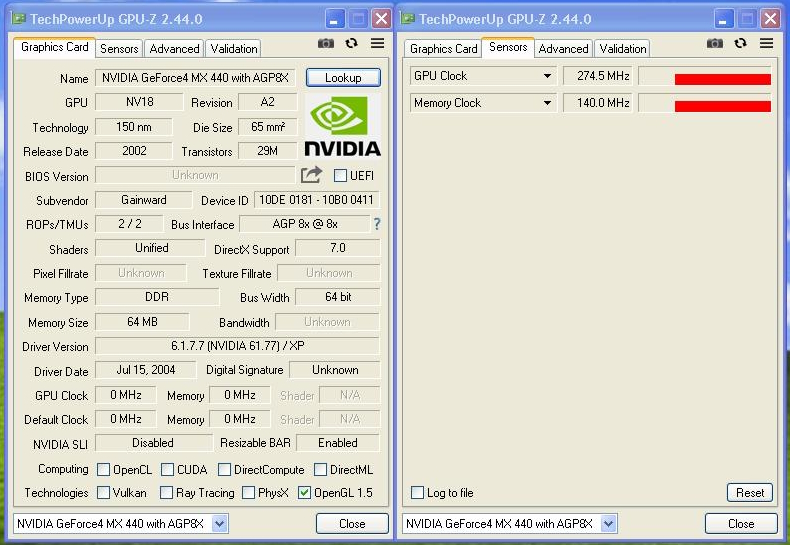Click the NV18 GPU field

coord(140,102)
